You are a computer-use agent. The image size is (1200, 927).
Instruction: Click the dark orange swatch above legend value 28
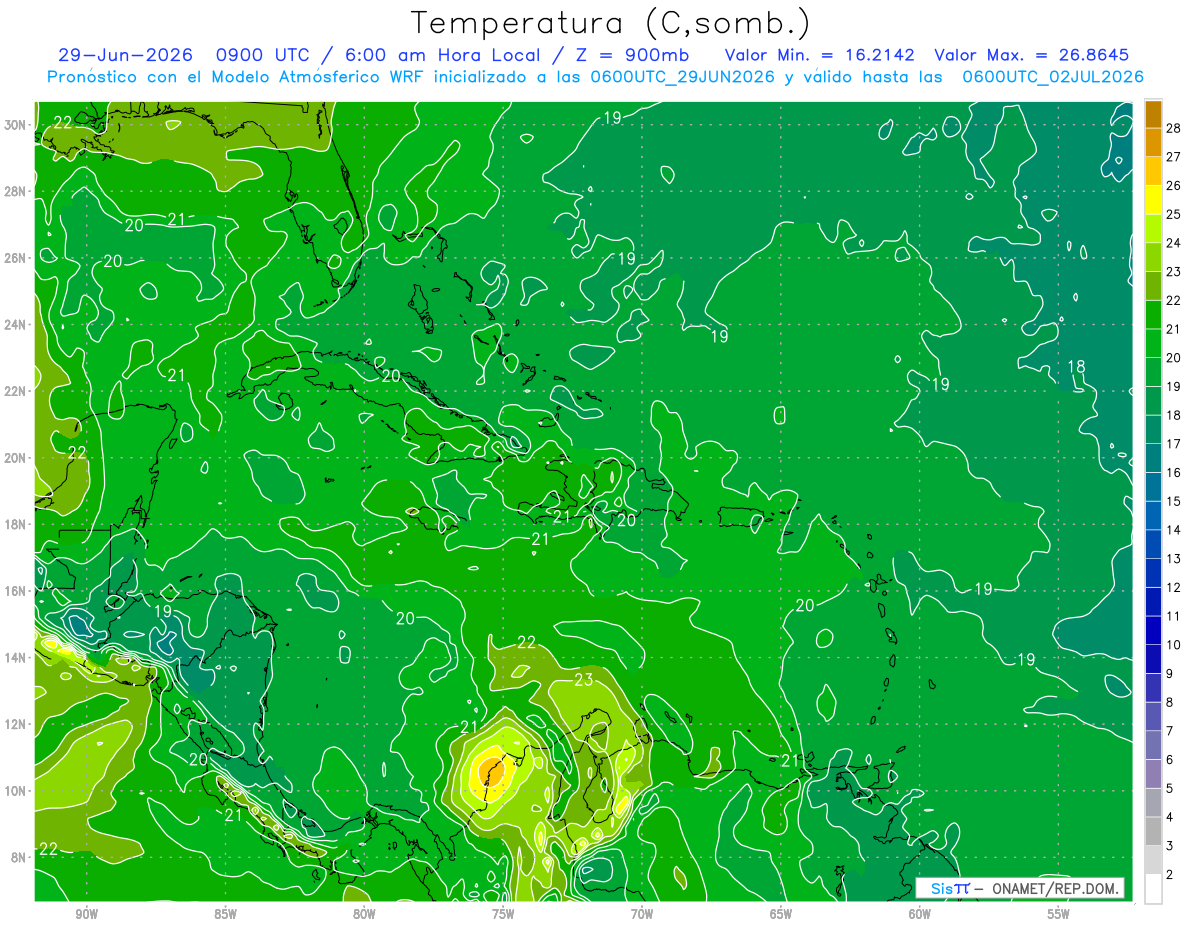click(x=1153, y=113)
